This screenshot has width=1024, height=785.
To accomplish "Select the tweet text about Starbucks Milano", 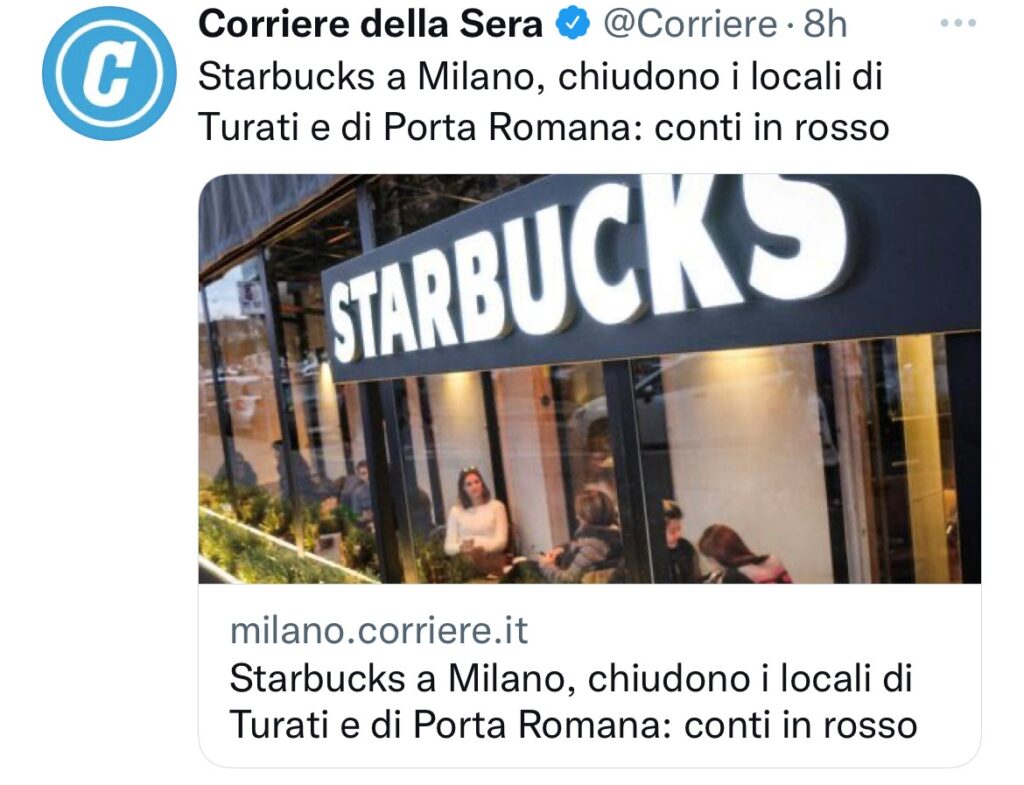I will coord(543,101).
